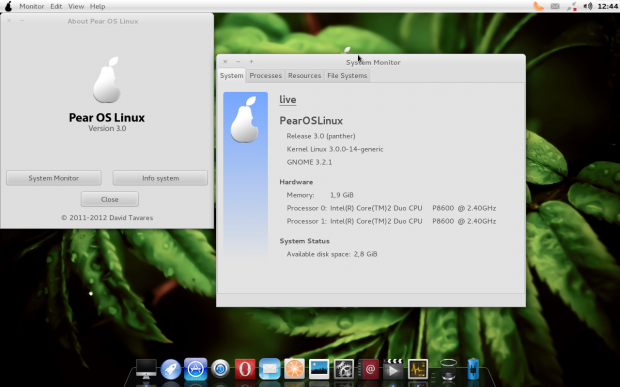Open the orange slice Clementine icon in dock
The width and height of the screenshot is (620, 387).
point(294,369)
